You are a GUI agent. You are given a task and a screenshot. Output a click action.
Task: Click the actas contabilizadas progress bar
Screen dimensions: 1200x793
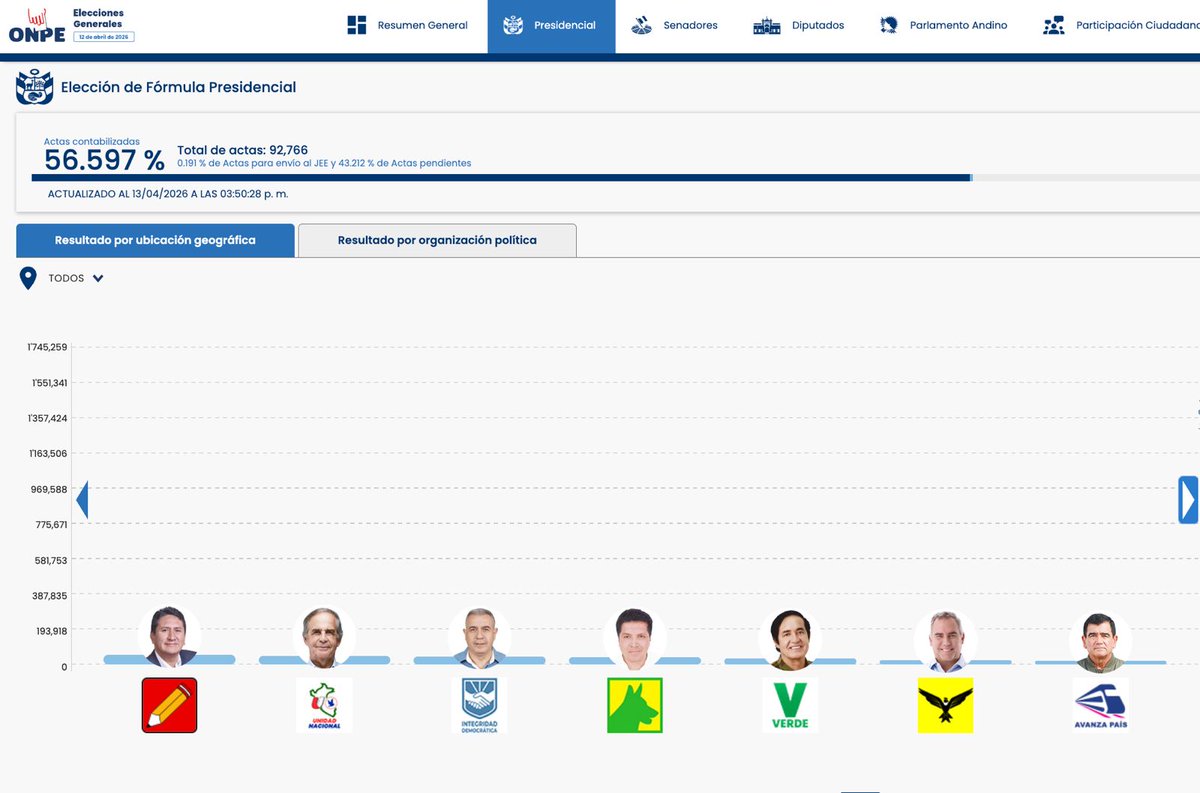500,177
